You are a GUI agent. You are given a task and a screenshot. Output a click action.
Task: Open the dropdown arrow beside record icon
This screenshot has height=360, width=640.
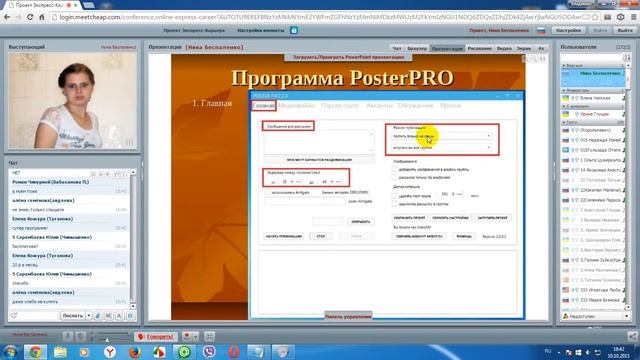(x=196, y=336)
